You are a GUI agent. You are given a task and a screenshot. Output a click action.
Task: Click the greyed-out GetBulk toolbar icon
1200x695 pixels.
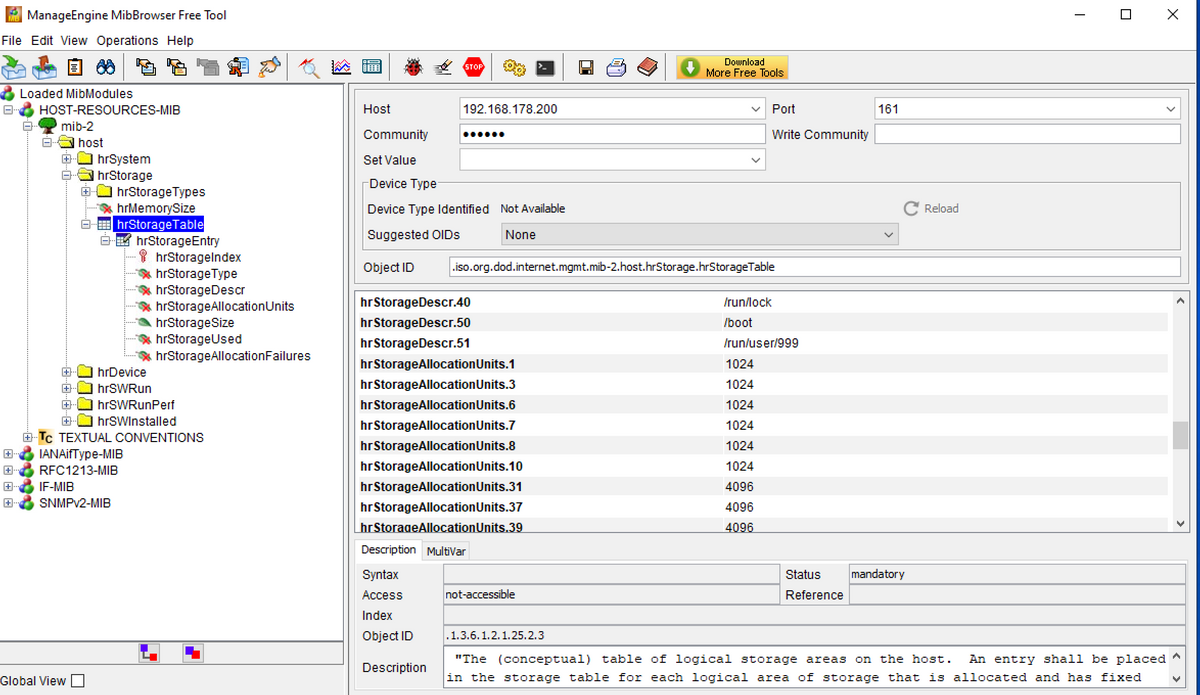click(x=208, y=67)
